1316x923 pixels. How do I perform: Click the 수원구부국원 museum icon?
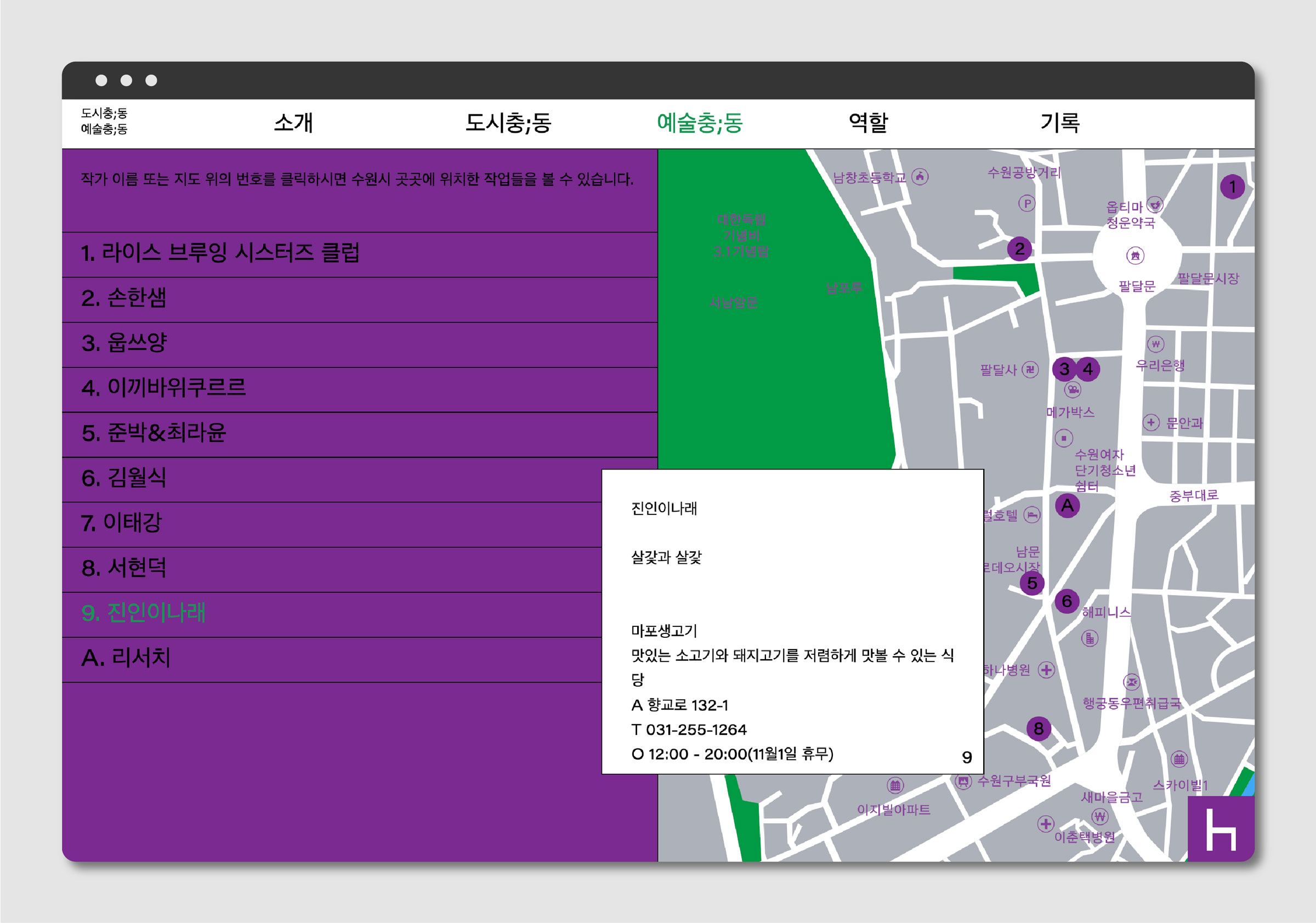pos(963,782)
